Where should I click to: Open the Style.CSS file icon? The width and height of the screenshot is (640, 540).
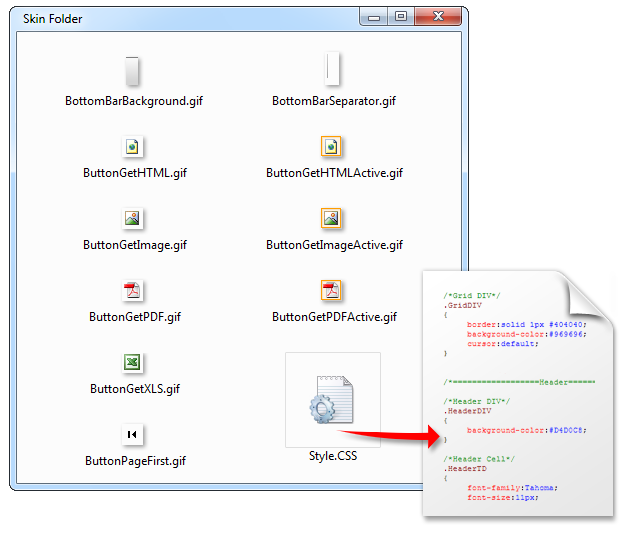pos(332,400)
